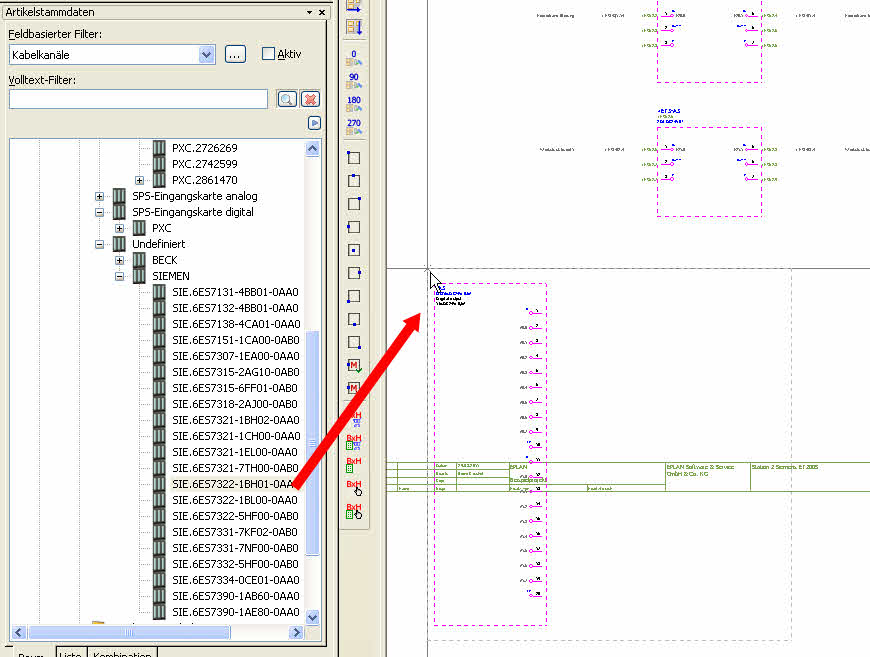Screen dimensions: 870x657
Task: Clear the full-text filter with red X
Action: tap(311, 99)
